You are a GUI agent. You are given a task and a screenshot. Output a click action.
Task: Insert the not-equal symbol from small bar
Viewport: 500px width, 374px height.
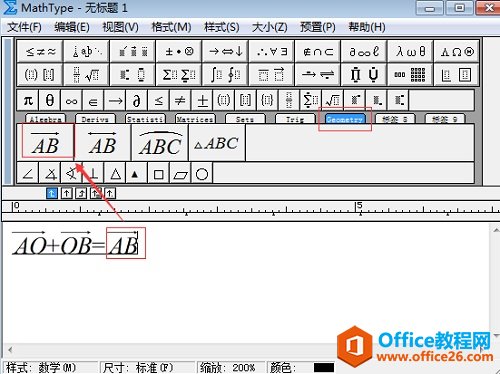tap(180, 100)
